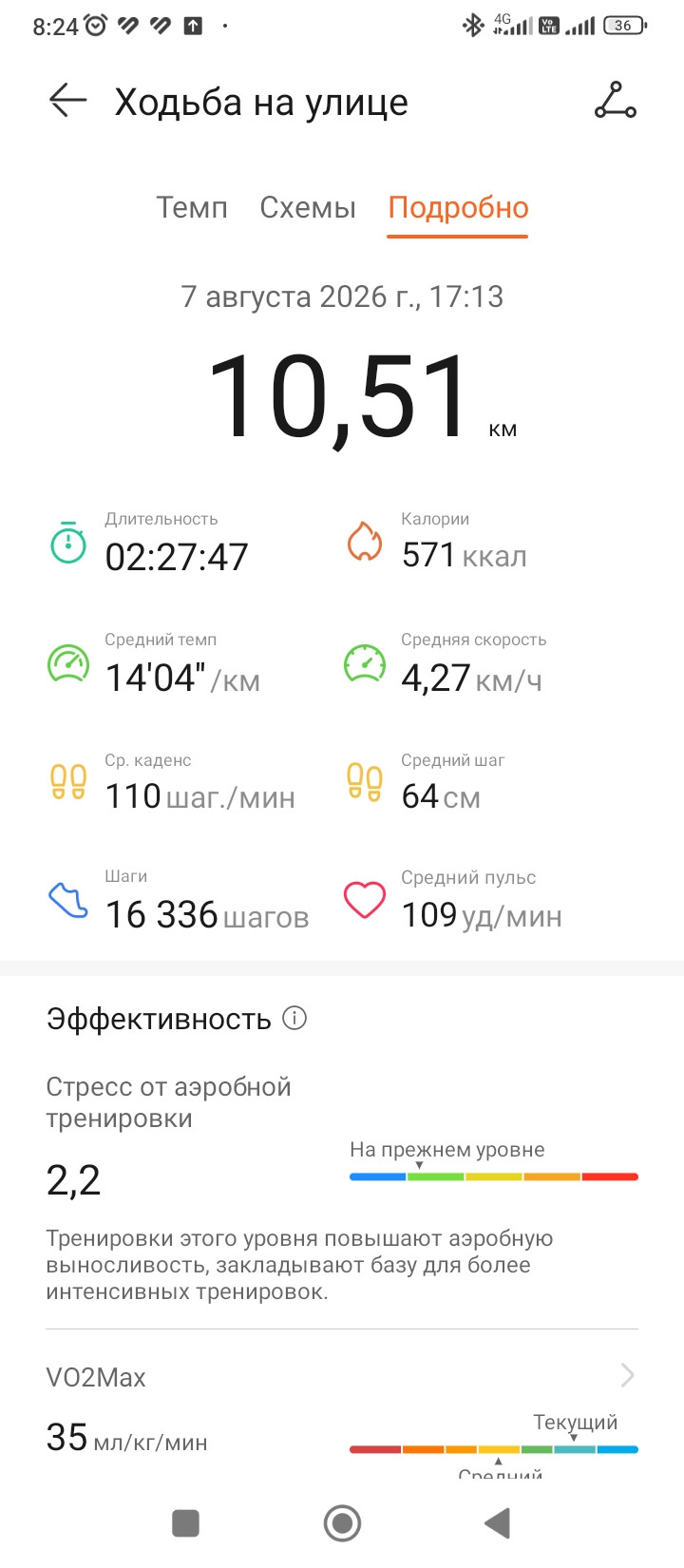Tap the aerobic stress color scale
This screenshot has width=684, height=1568.
coord(494,1176)
